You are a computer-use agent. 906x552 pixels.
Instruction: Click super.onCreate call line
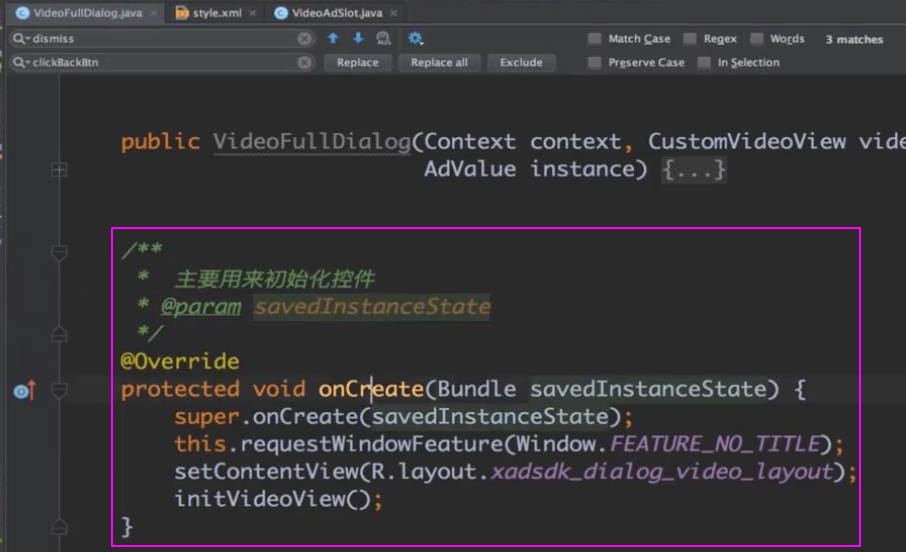(x=403, y=417)
